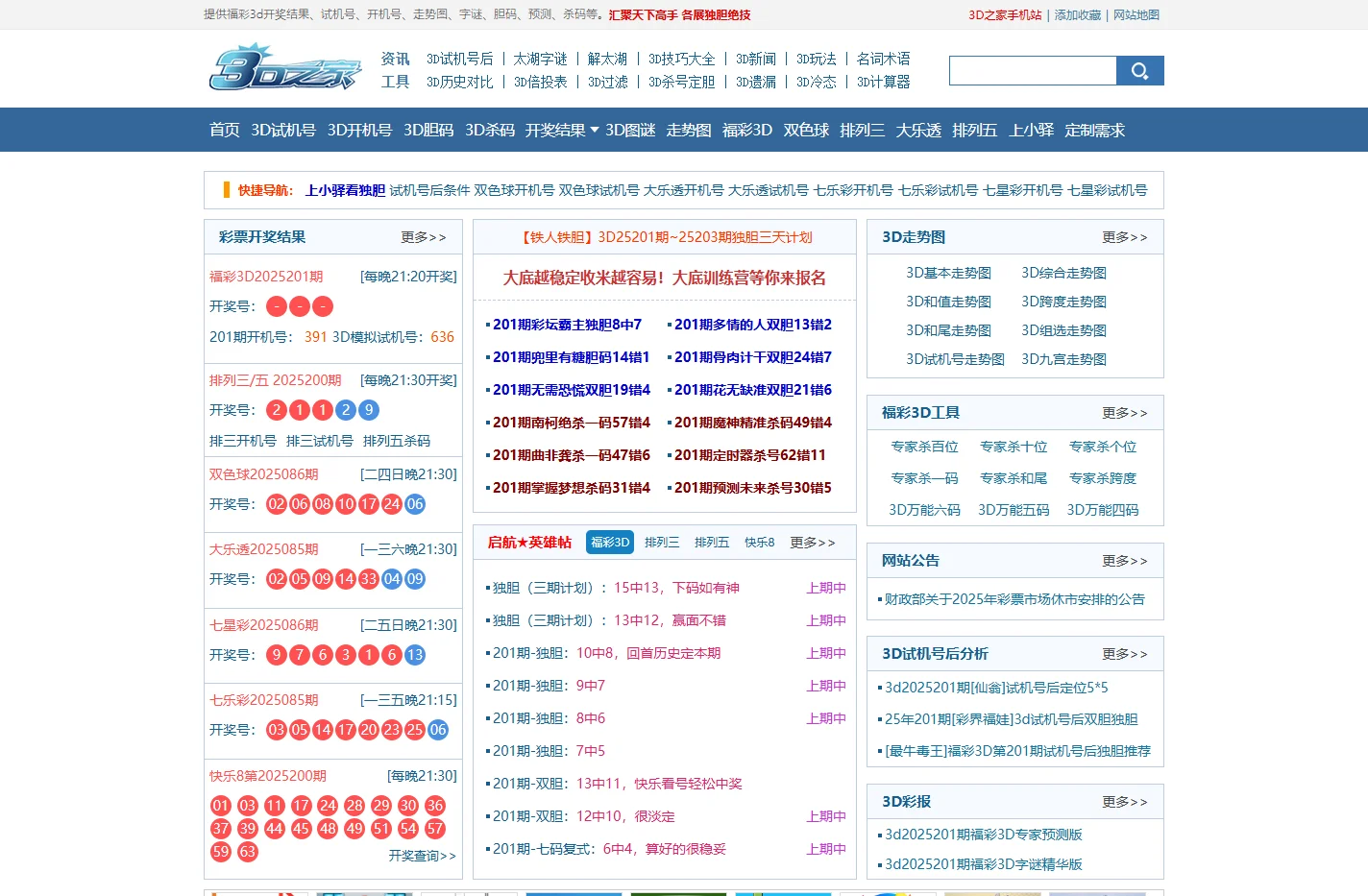Viewport: 1368px width, 896px height.
Task: Open 201期-七码复式 6中4 post
Action: pos(609,849)
